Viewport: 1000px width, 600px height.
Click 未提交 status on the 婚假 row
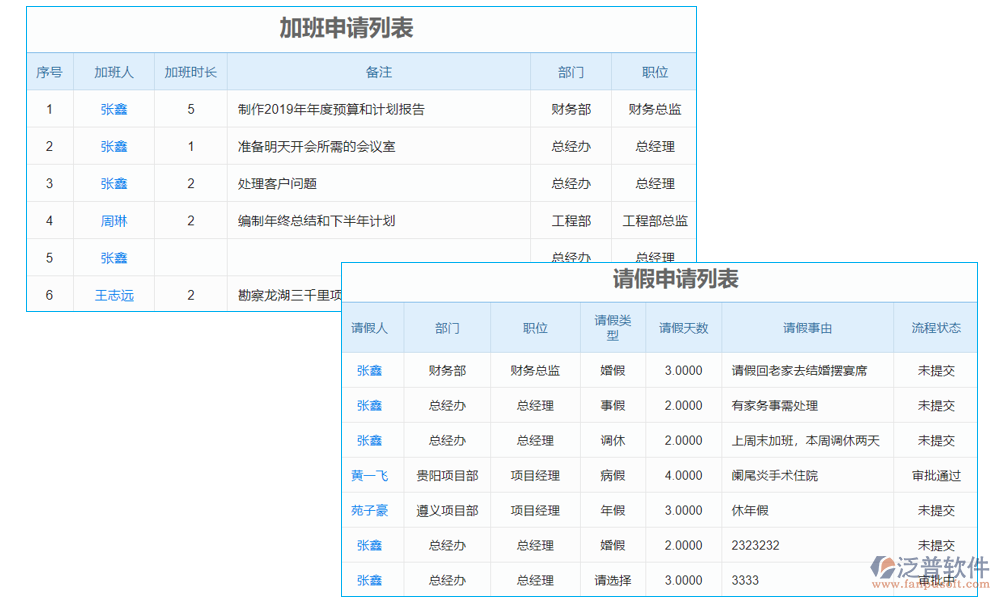[935, 370]
